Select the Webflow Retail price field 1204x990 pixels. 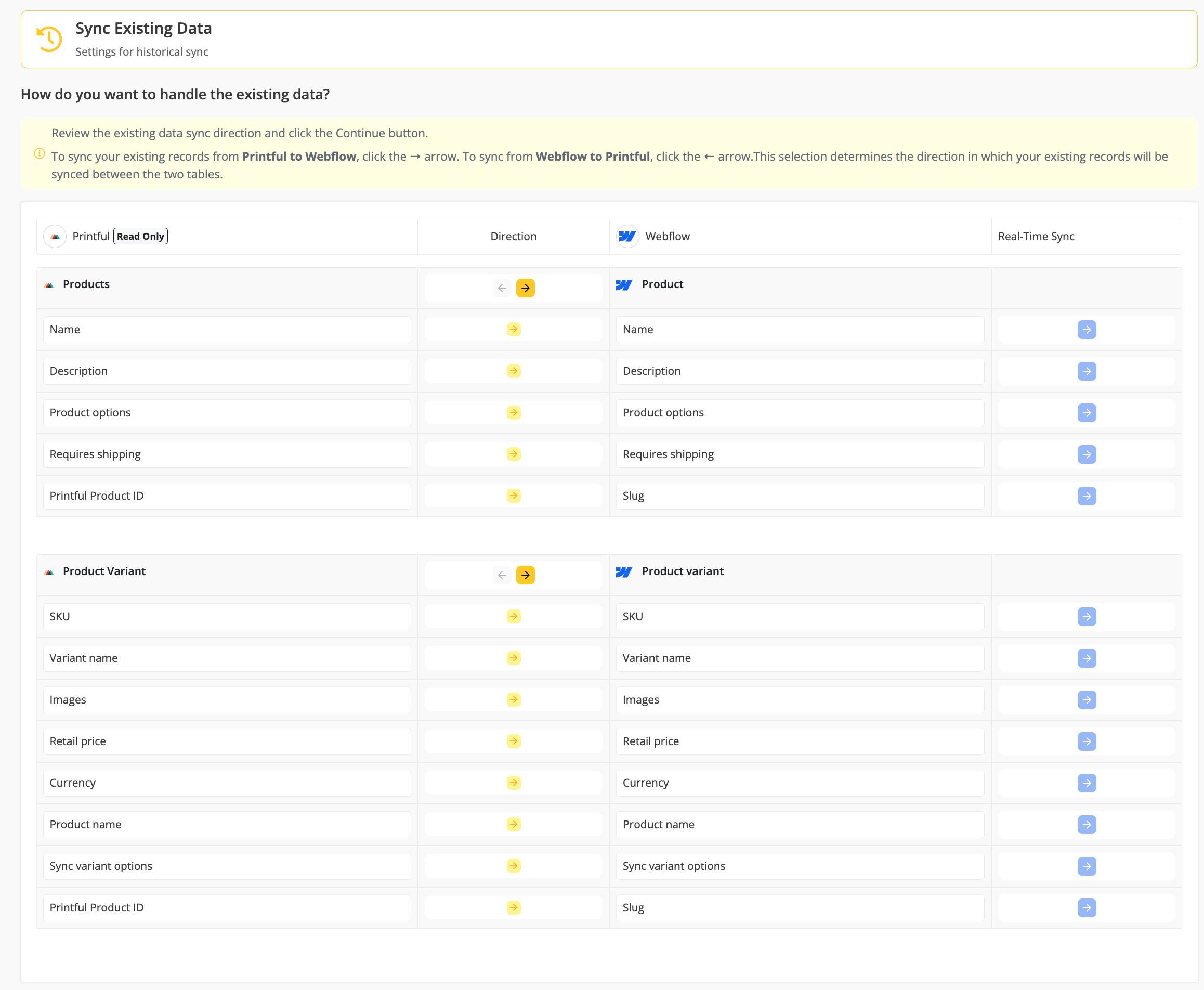click(x=800, y=741)
